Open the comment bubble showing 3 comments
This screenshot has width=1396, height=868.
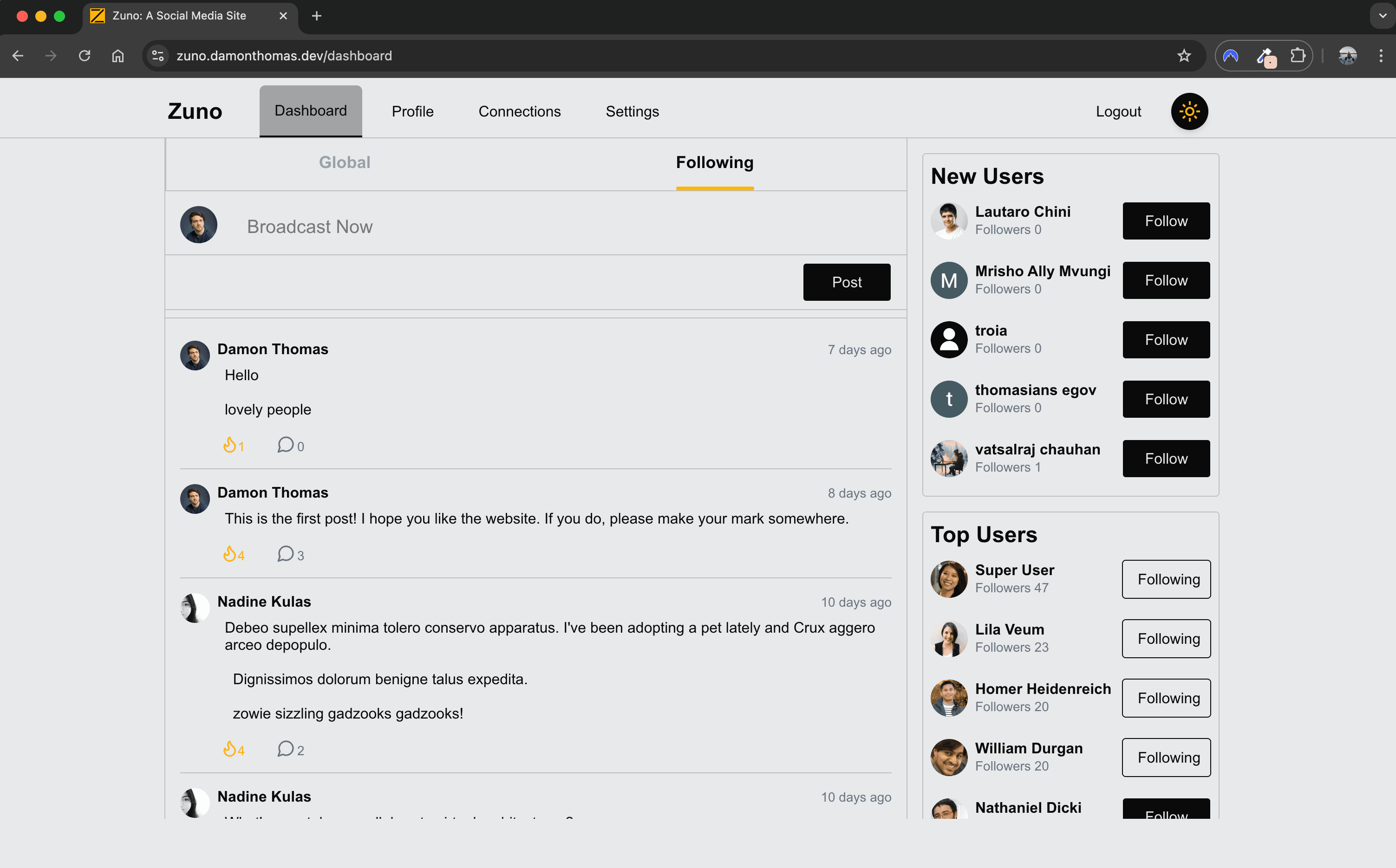286,554
